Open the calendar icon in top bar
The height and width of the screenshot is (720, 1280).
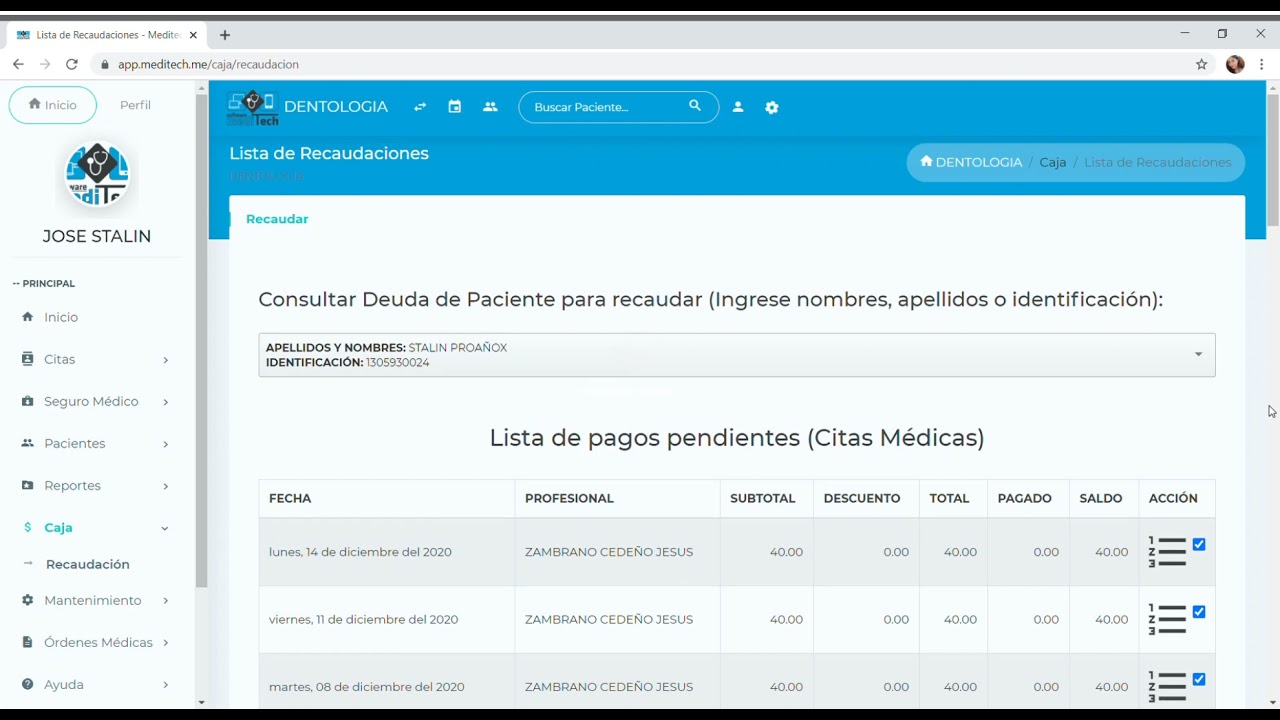click(x=455, y=107)
